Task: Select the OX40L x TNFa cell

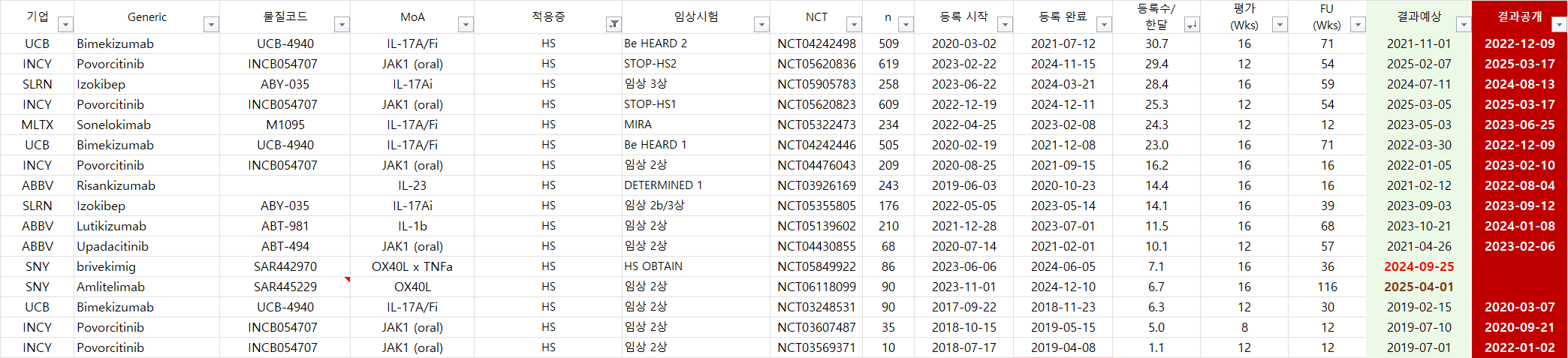Action: point(412,266)
